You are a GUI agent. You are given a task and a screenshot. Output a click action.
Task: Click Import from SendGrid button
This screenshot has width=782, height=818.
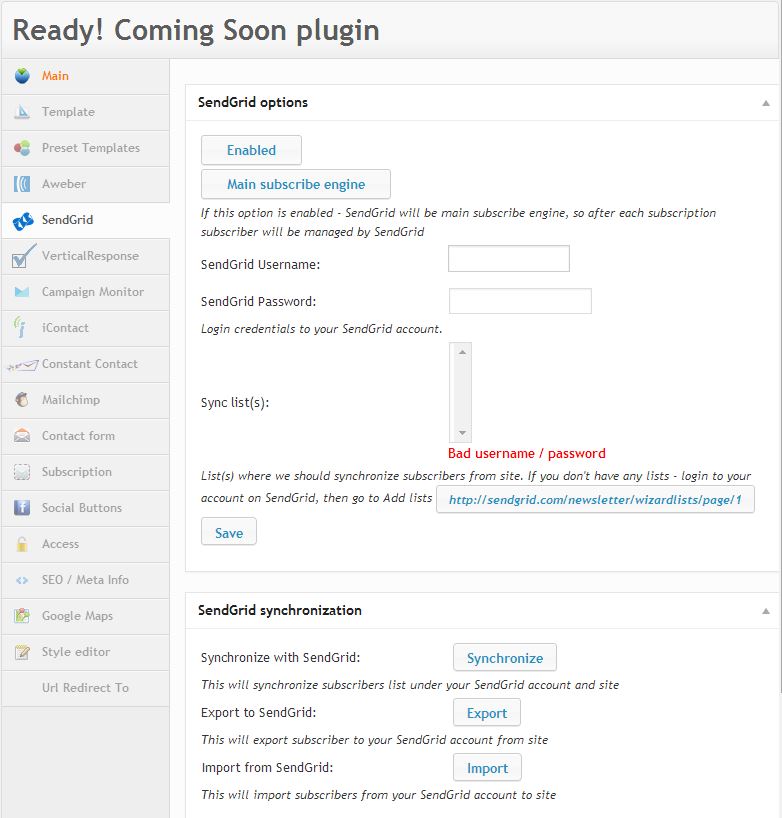pos(487,767)
